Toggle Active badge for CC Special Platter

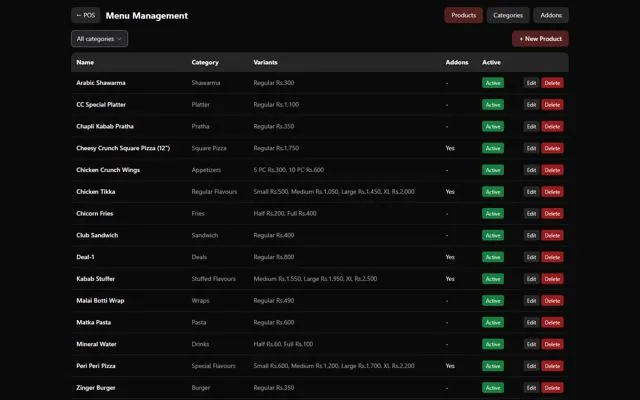[493, 104]
